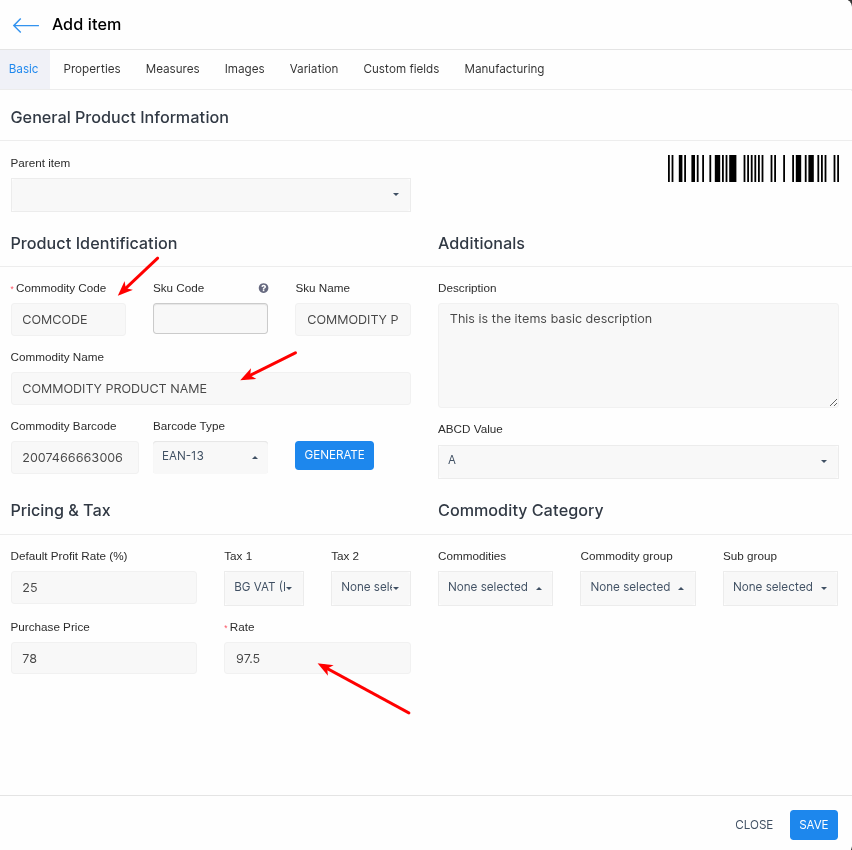Open the Tax 1 dropdown
Image resolution: width=852 pixels, height=850 pixels.
263,588
